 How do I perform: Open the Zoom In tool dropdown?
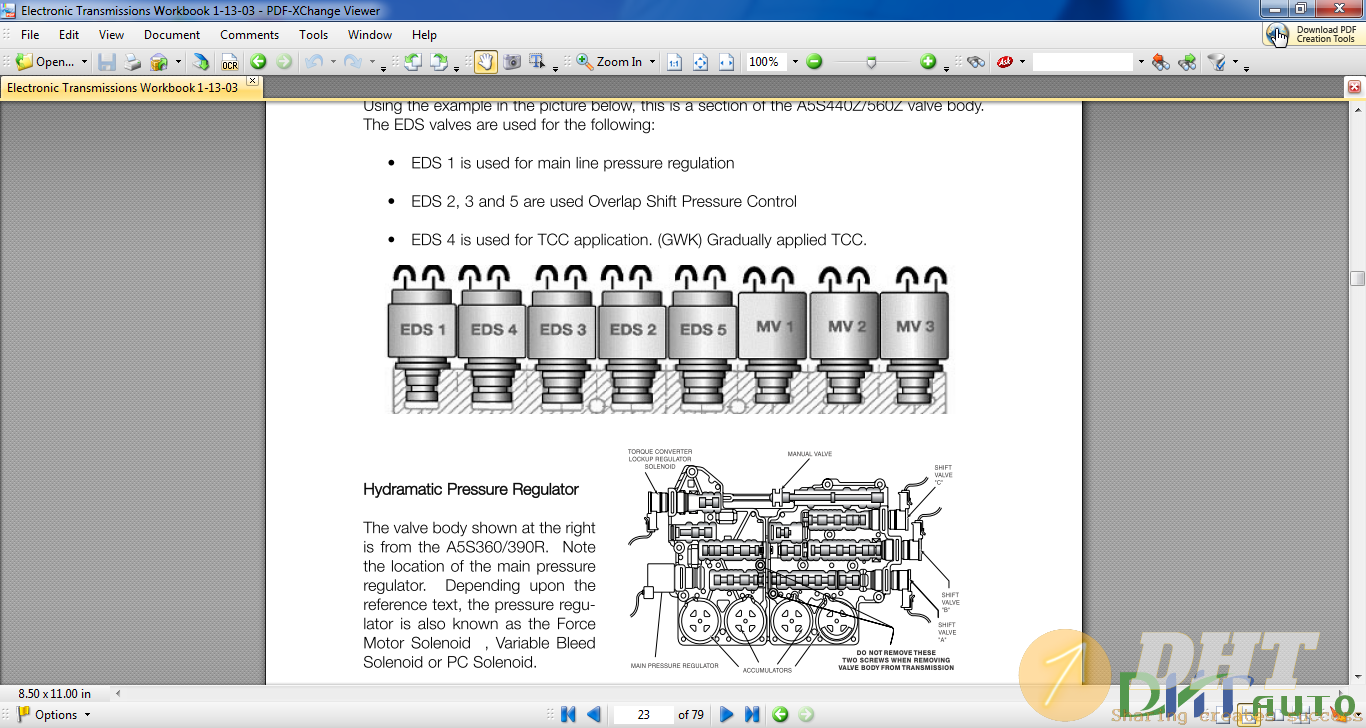(652, 62)
